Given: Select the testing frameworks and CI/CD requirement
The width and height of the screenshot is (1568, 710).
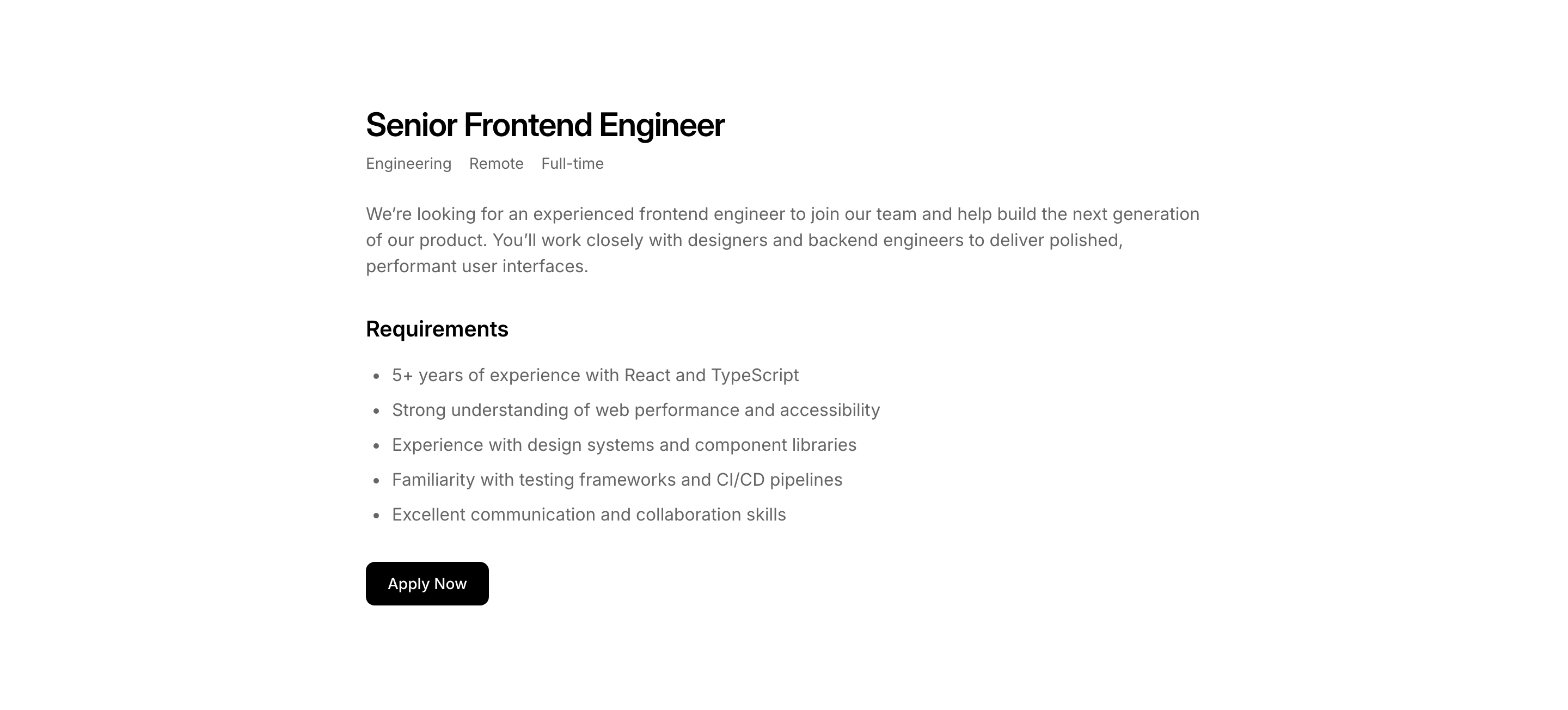Looking at the screenshot, I should pos(617,480).
